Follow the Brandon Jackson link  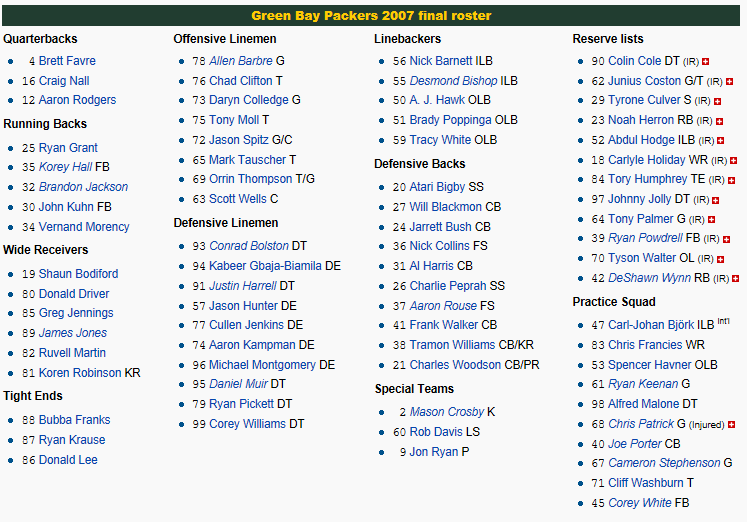[83, 187]
